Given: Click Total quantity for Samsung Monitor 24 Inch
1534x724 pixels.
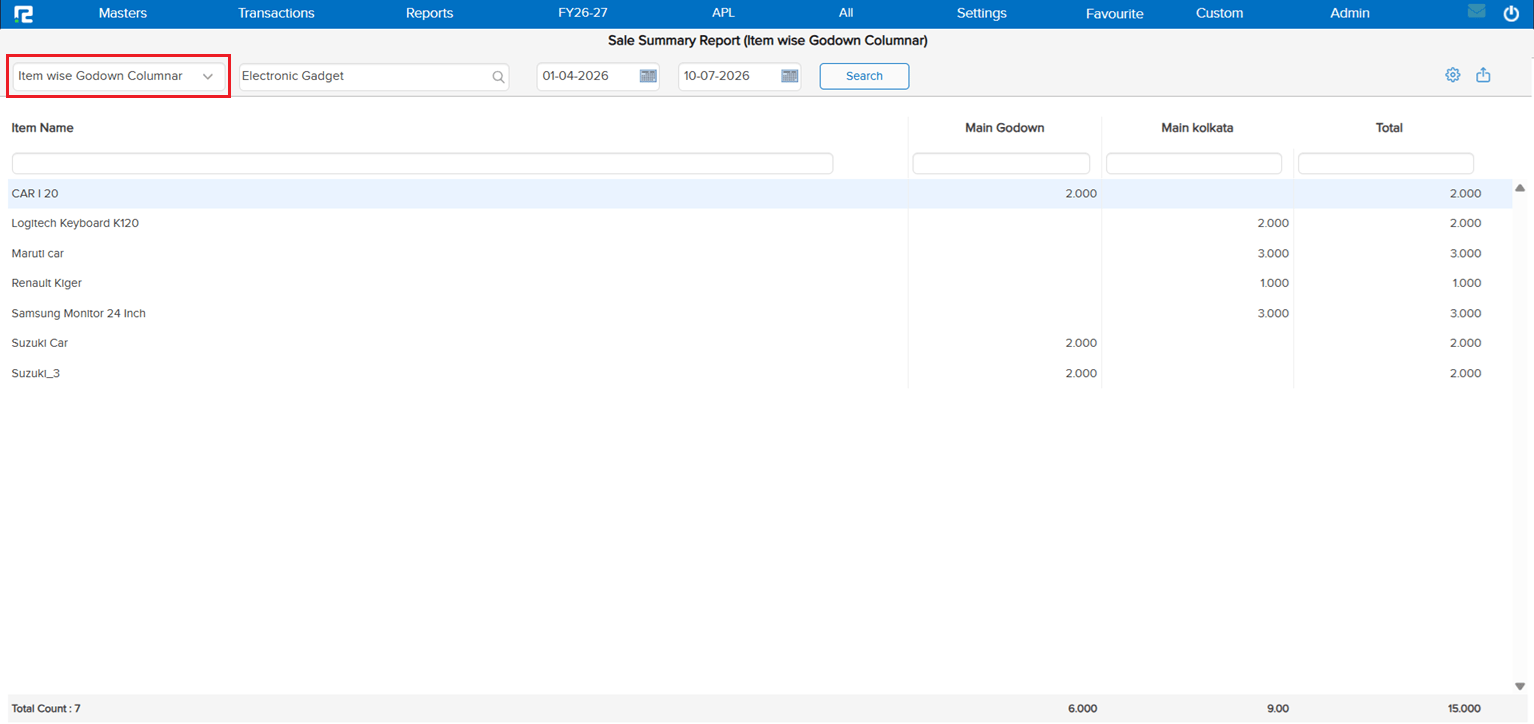Looking at the screenshot, I should tap(1465, 313).
